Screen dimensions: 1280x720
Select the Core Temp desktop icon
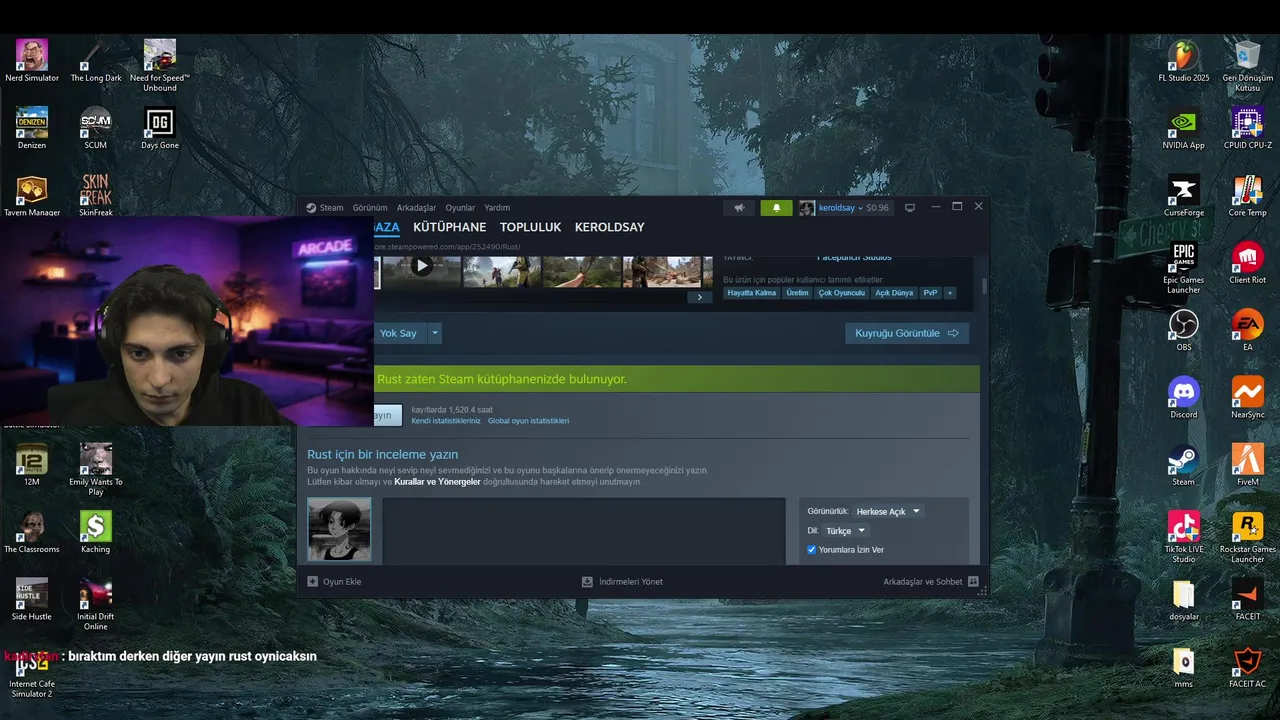point(1248,195)
